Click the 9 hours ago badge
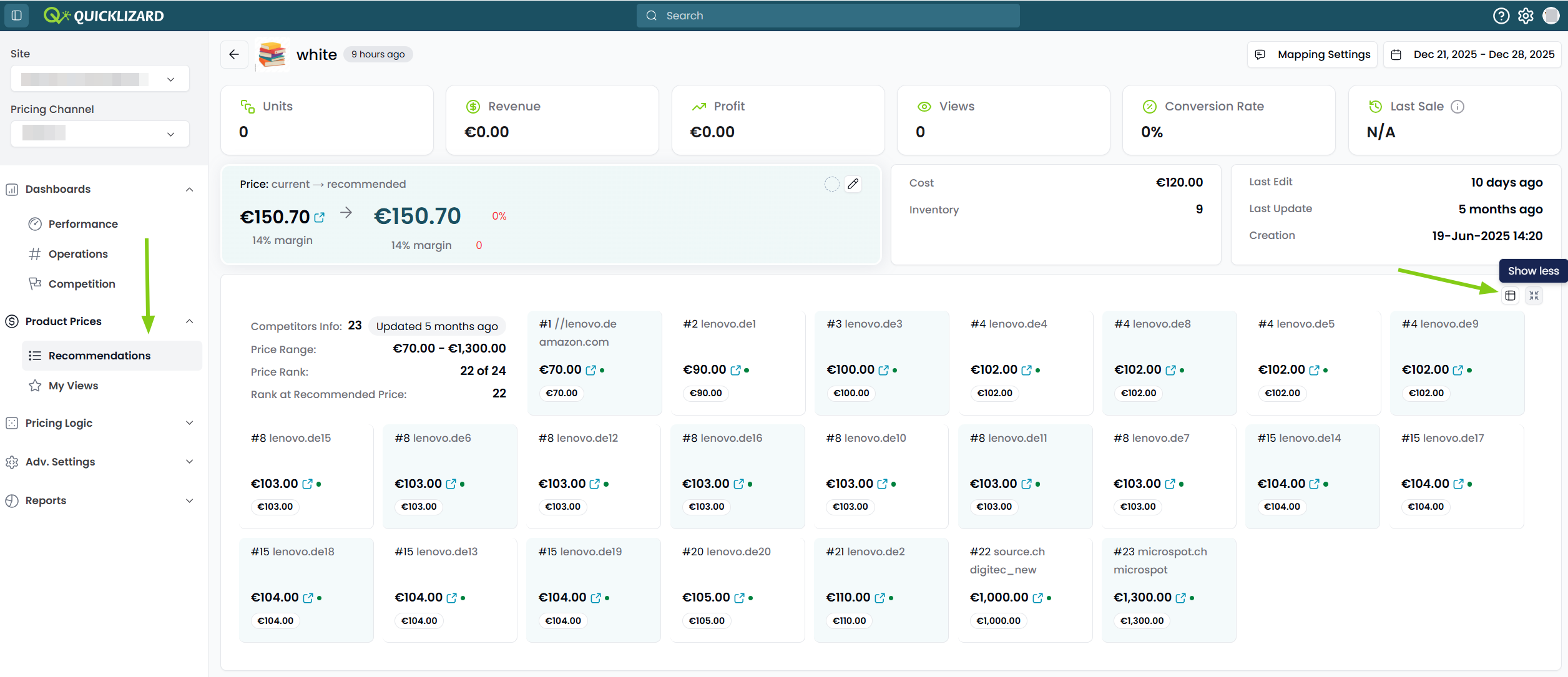The image size is (1568, 677). (x=378, y=54)
